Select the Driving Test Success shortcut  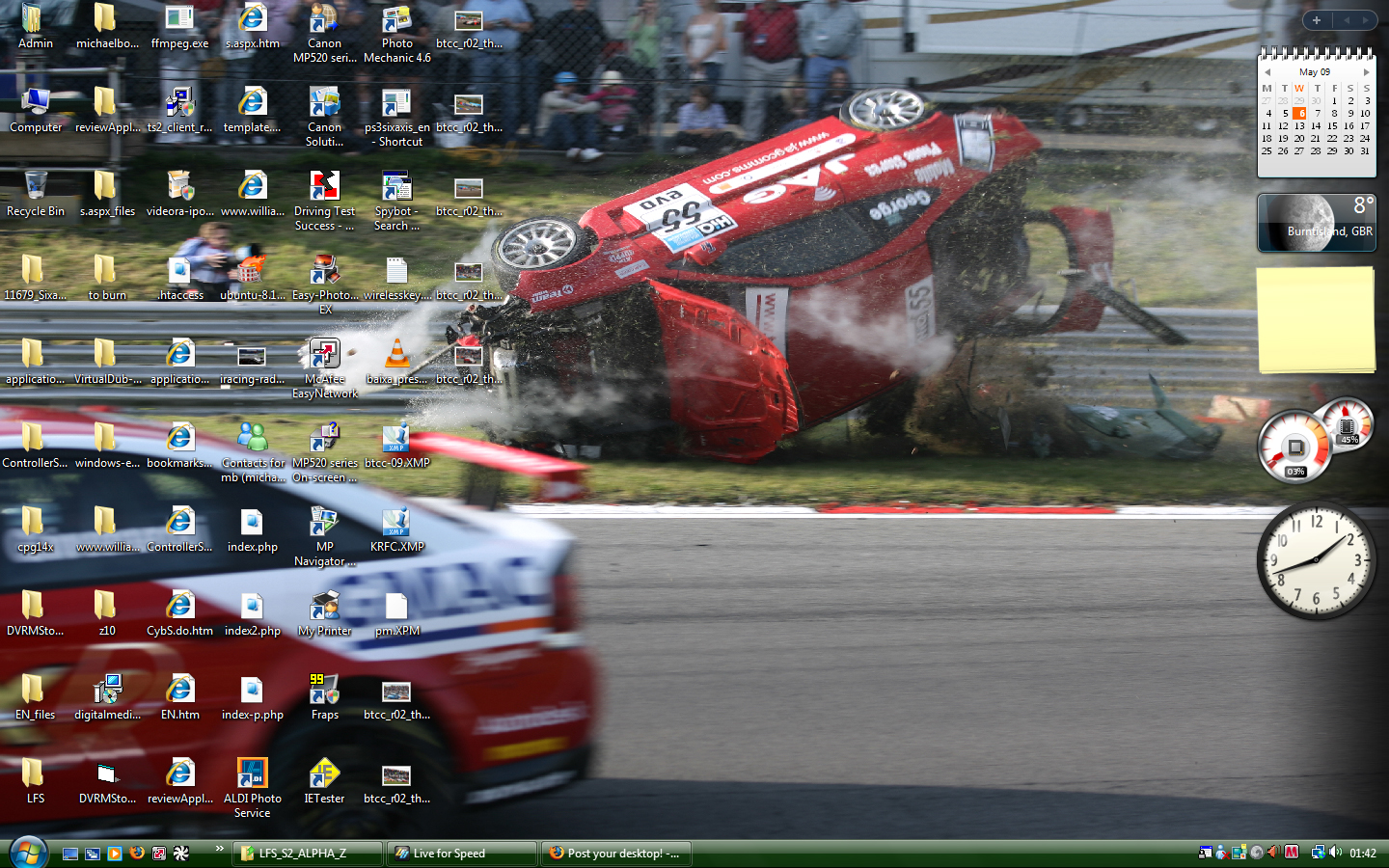click(x=324, y=202)
